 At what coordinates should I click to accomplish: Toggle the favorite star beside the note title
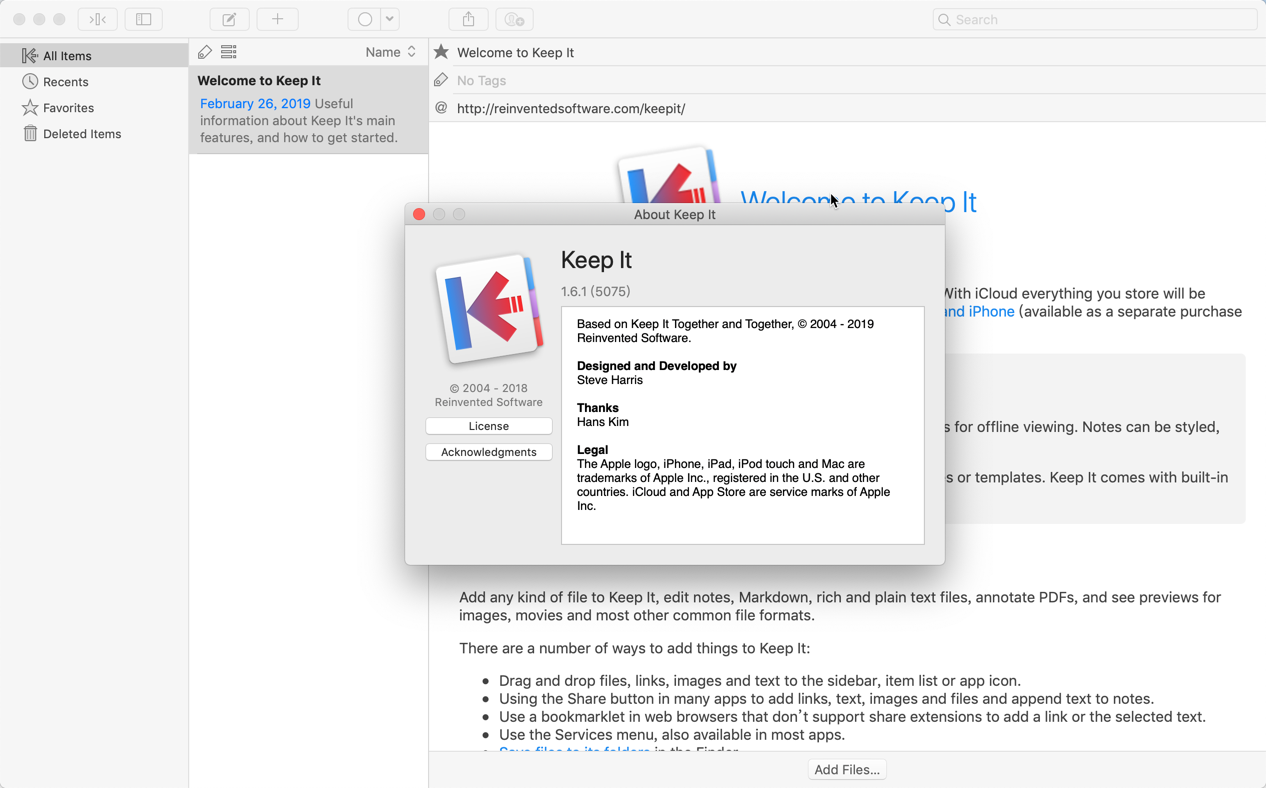coord(441,52)
